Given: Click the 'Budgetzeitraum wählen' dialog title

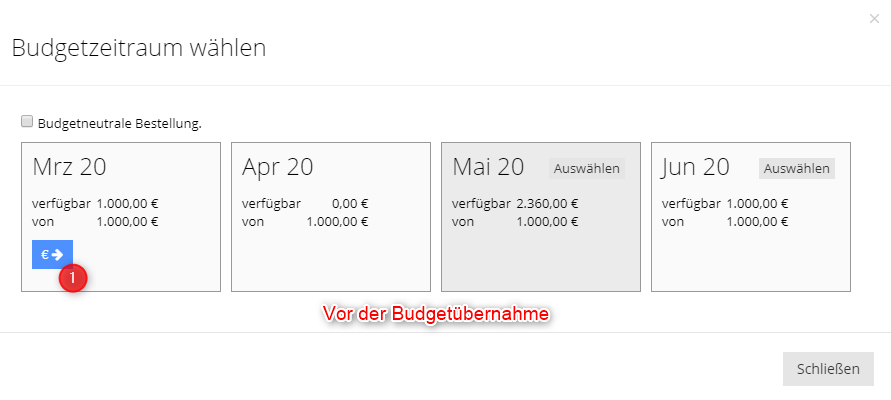Looking at the screenshot, I should pos(138,47).
